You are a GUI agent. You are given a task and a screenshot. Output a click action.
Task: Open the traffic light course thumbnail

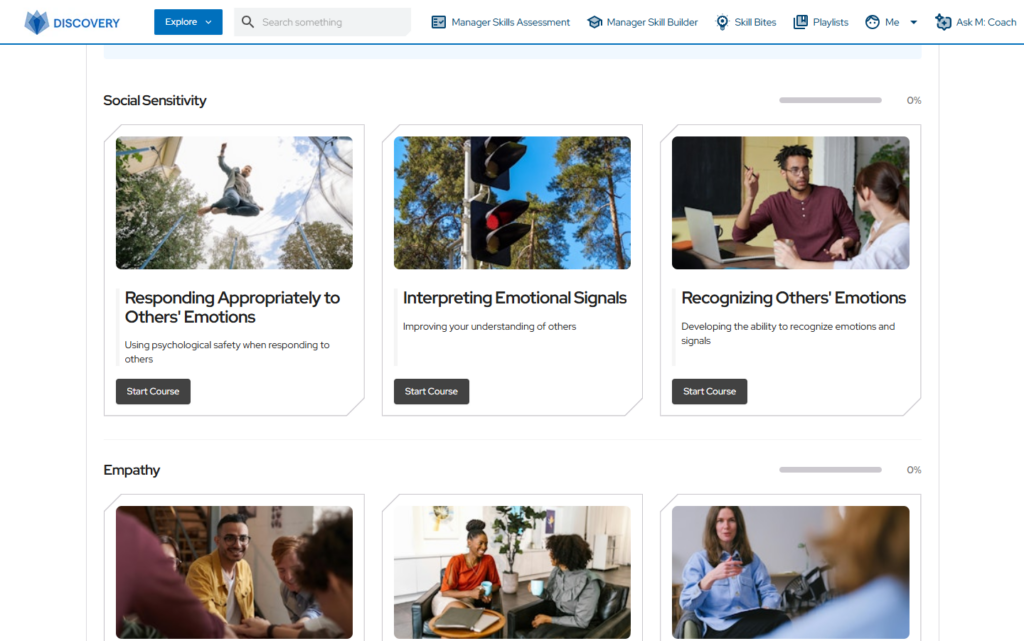pyautogui.click(x=512, y=202)
